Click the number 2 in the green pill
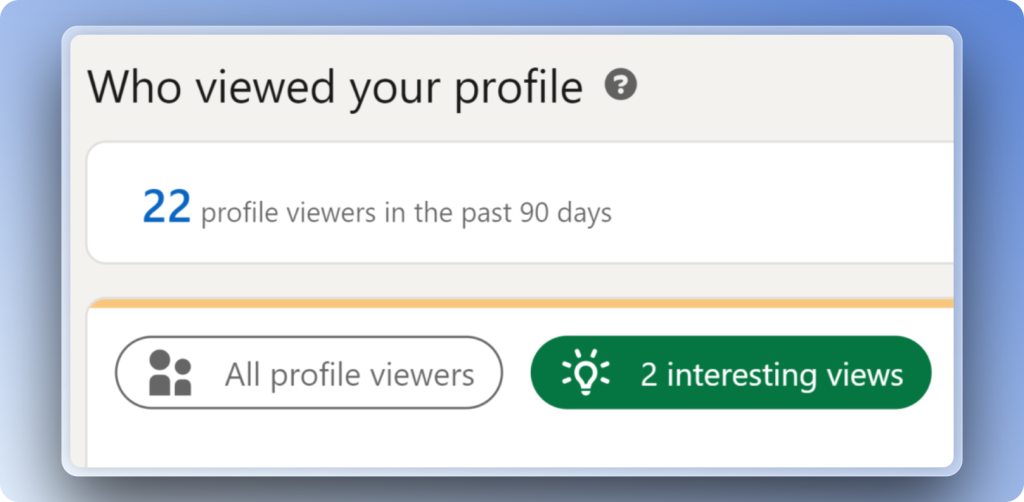This screenshot has width=1024, height=502. pos(649,375)
